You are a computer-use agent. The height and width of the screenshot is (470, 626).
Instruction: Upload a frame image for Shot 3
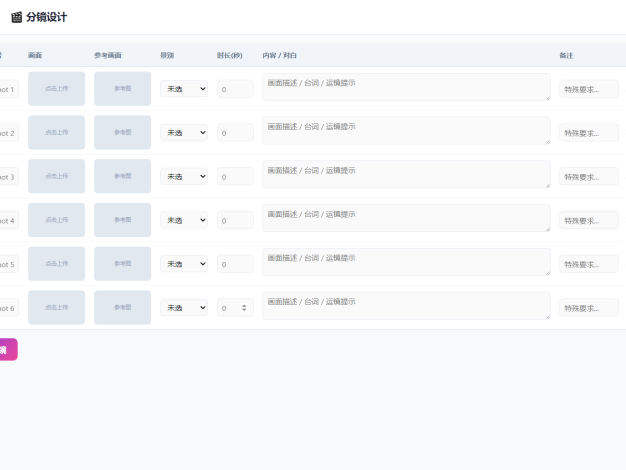[x=56, y=176]
